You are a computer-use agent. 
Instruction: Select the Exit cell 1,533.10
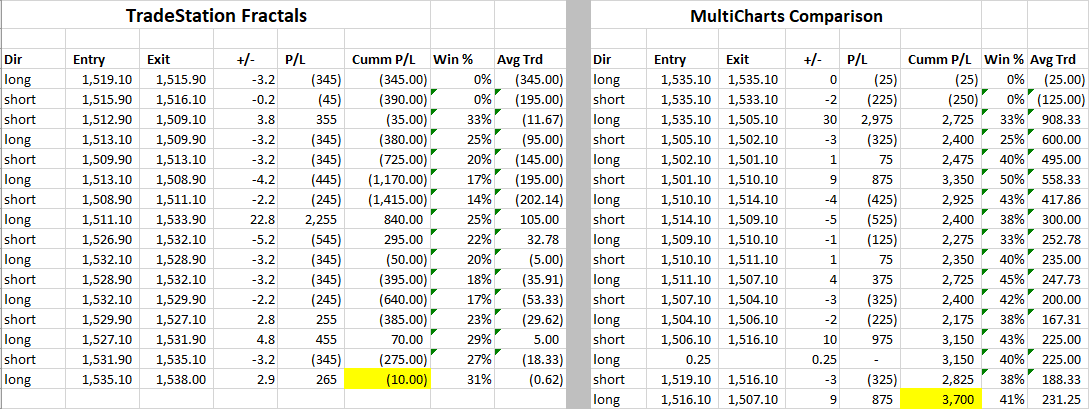[754, 99]
